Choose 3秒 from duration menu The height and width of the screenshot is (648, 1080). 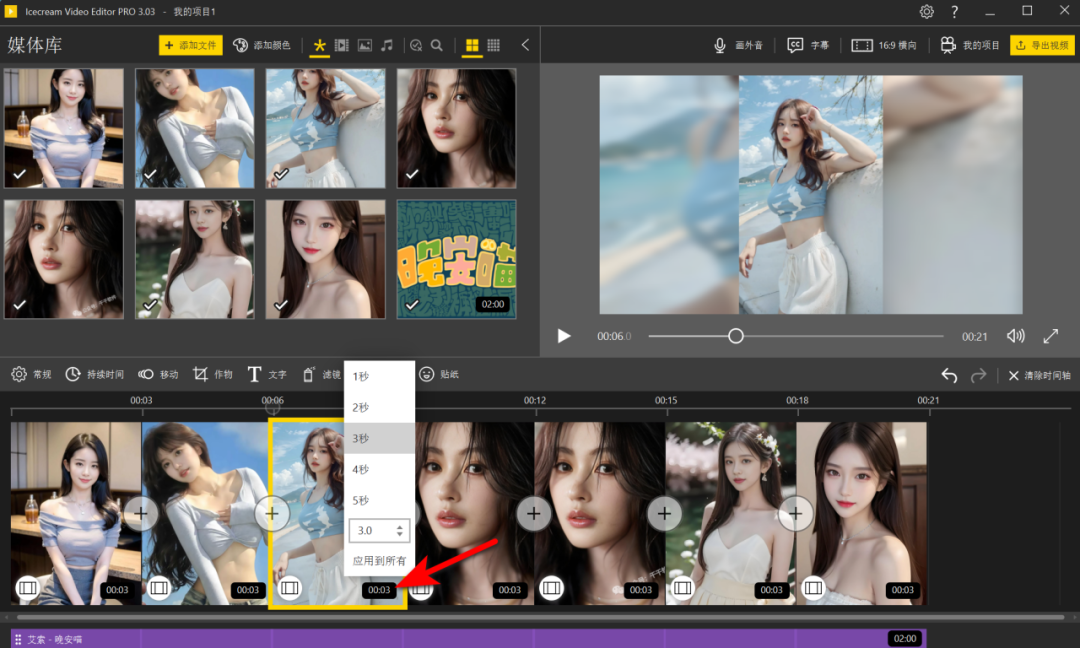pos(380,438)
